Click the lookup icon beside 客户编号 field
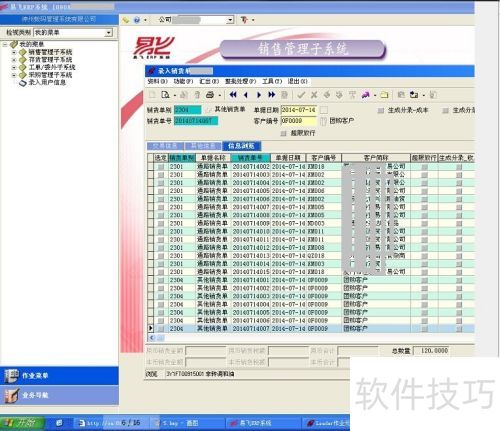Screen dimensions: 500x431 click(x=323, y=121)
